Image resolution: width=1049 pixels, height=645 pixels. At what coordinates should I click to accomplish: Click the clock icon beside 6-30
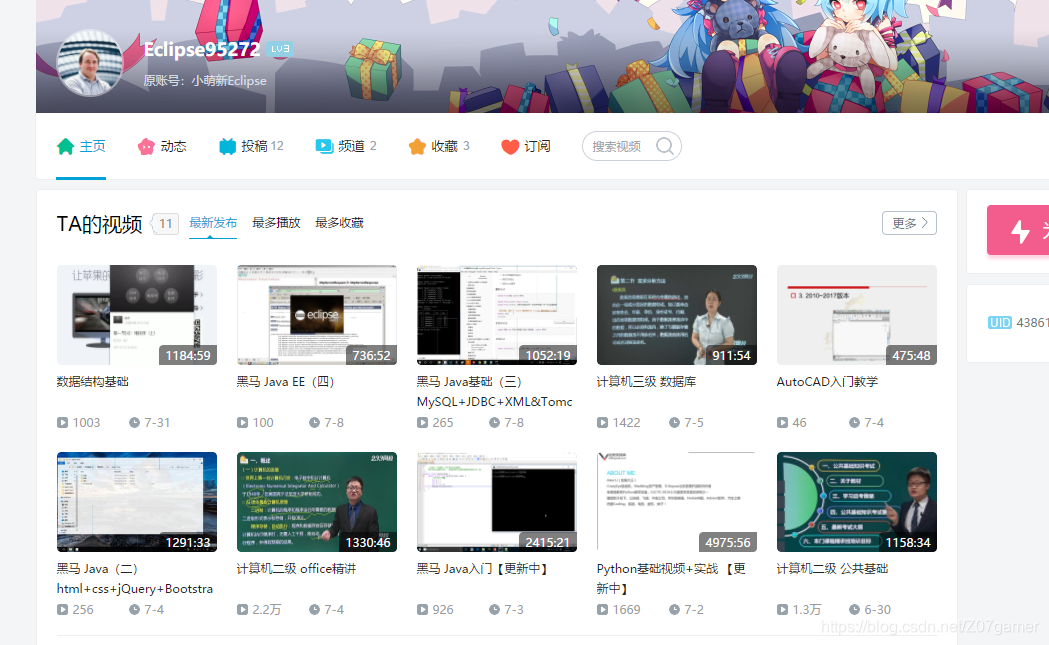(854, 610)
